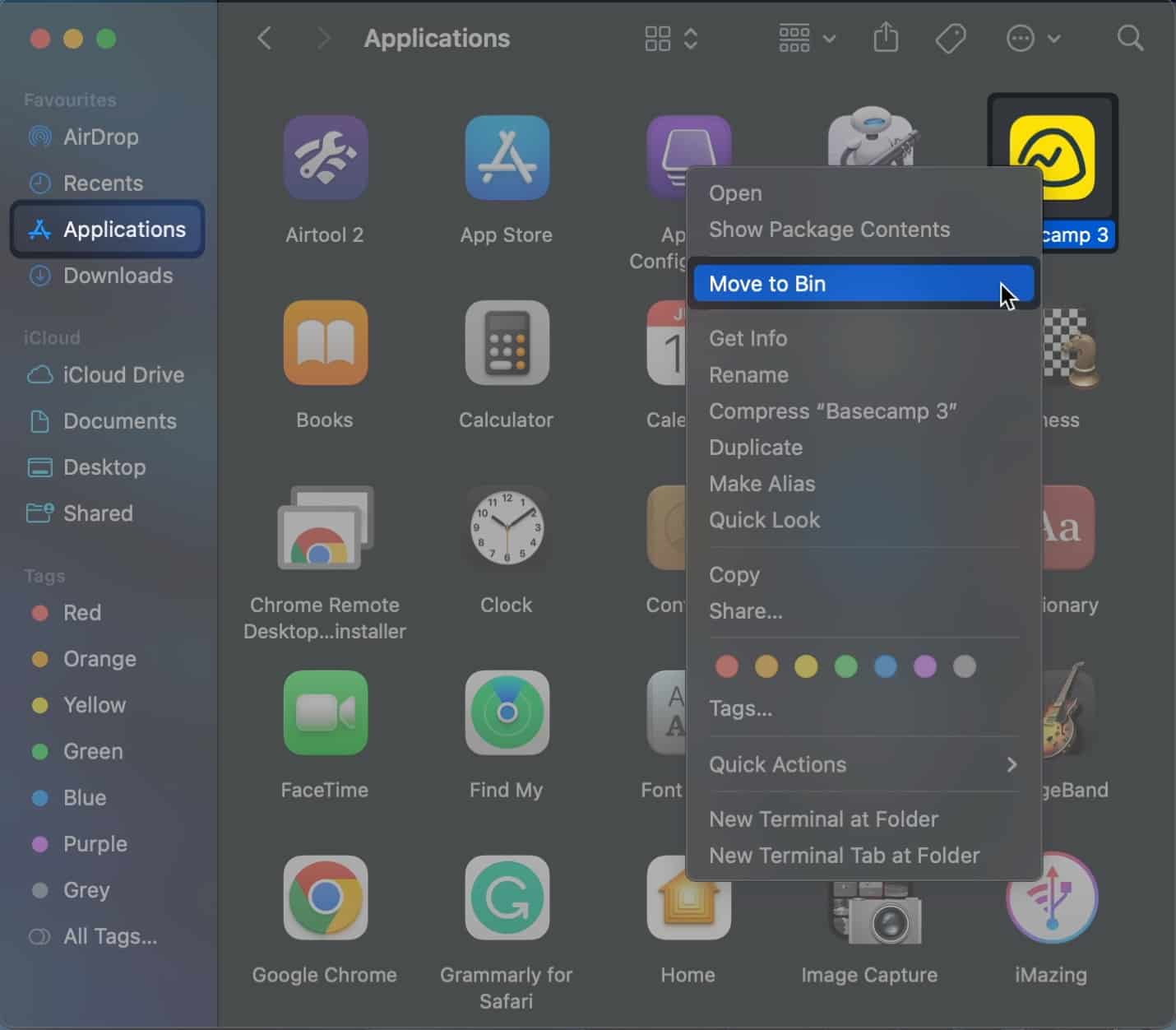This screenshot has height=1030, width=1176.
Task: Click the Edit Tags toolbar icon
Action: pyautogui.click(x=951, y=38)
